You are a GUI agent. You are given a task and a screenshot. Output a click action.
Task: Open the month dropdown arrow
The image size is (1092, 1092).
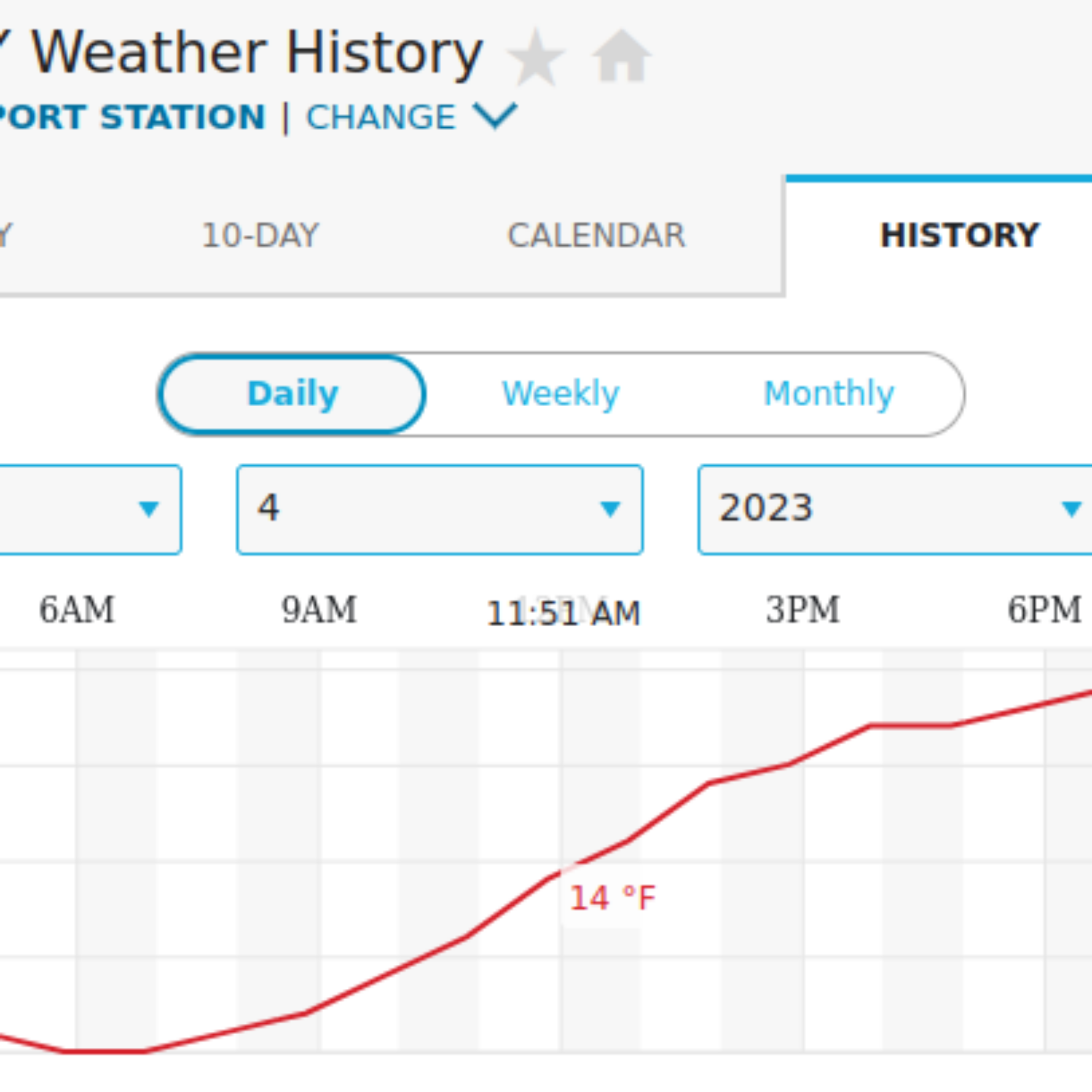tap(149, 509)
